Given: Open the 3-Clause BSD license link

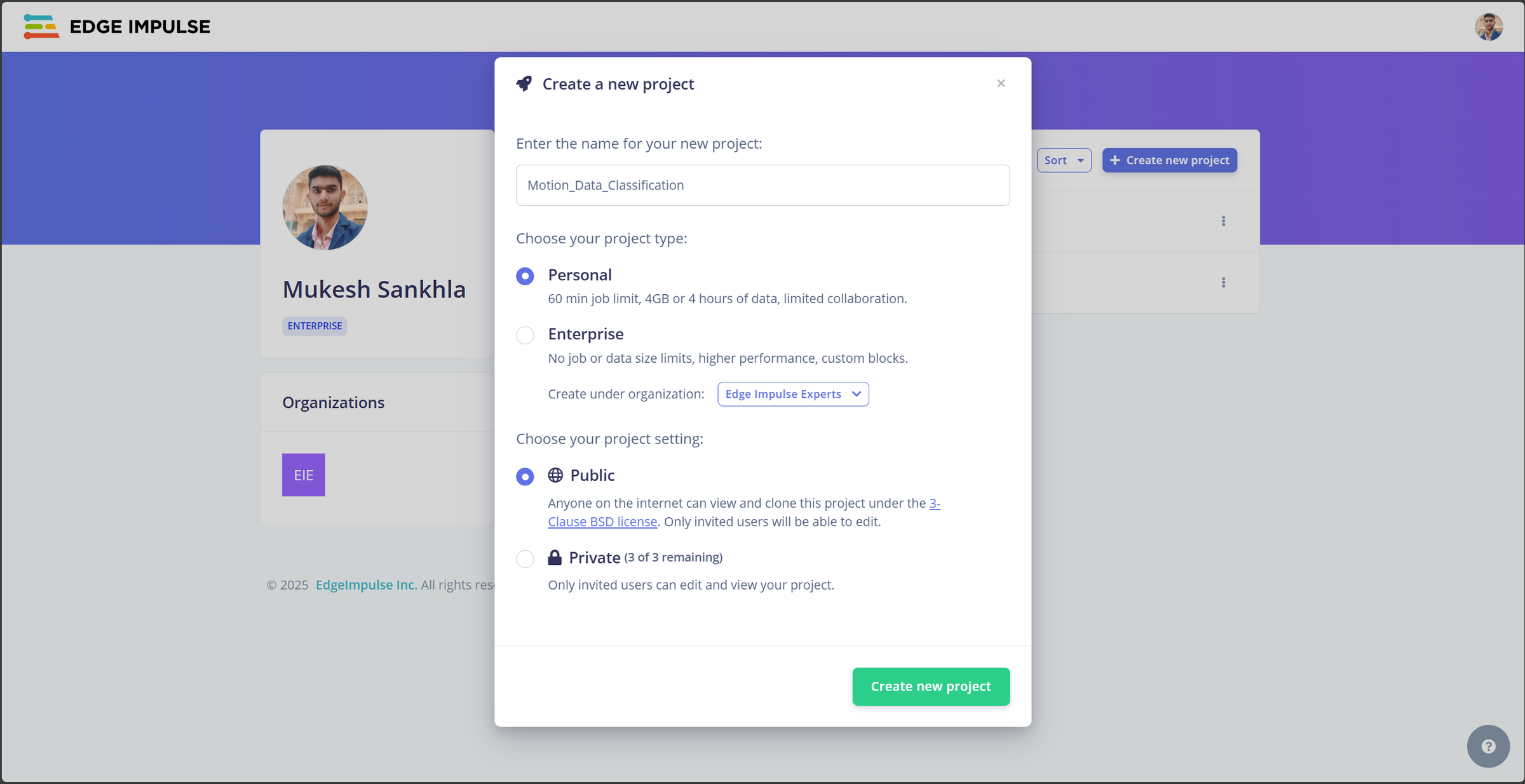Looking at the screenshot, I should click(x=602, y=522).
